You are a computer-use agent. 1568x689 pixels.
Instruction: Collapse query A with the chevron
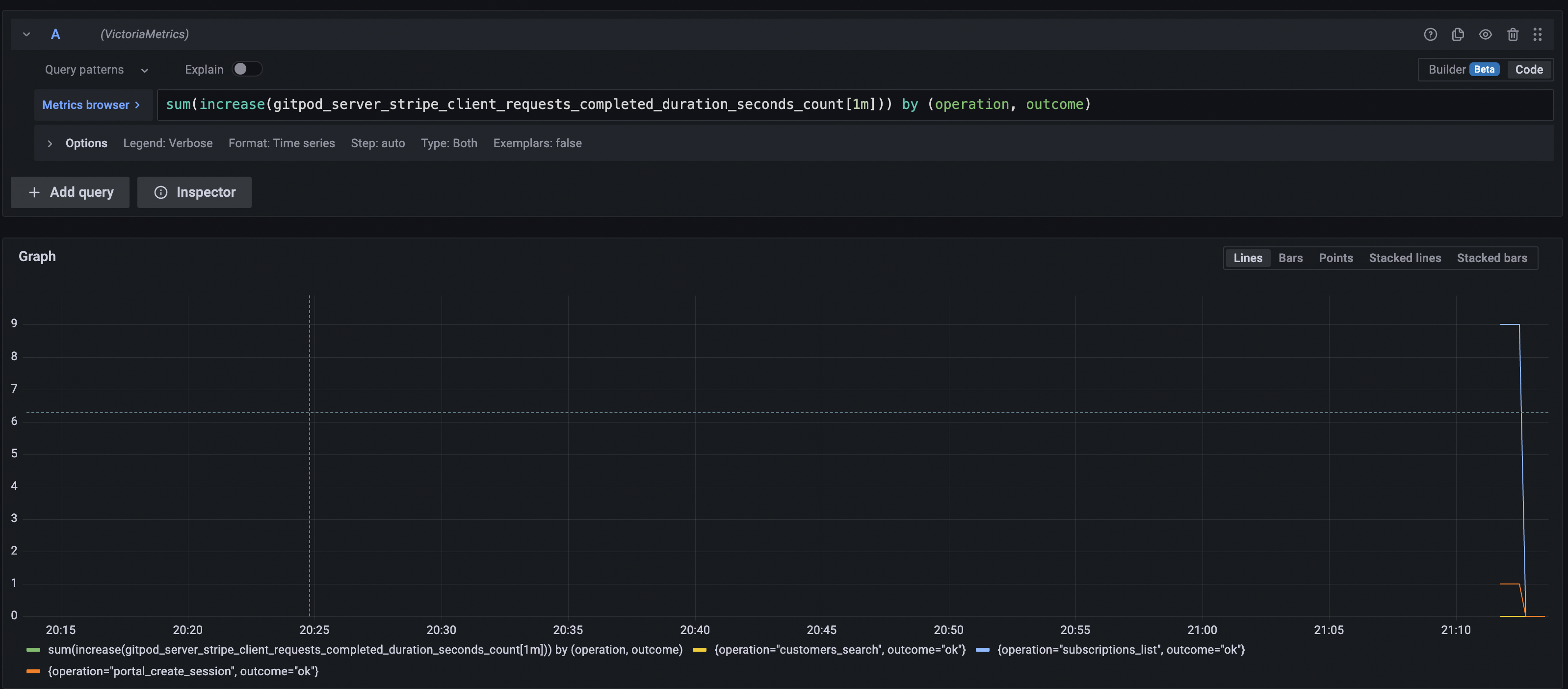26,34
